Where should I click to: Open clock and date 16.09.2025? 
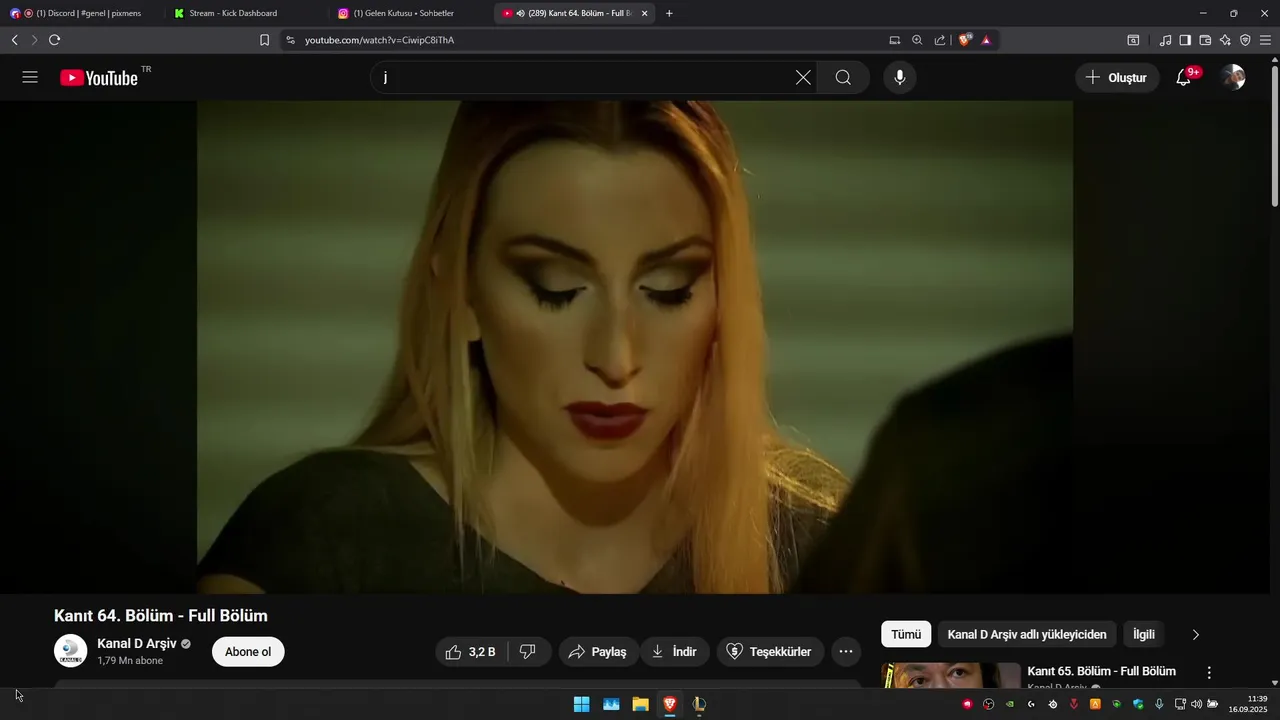(x=1249, y=704)
